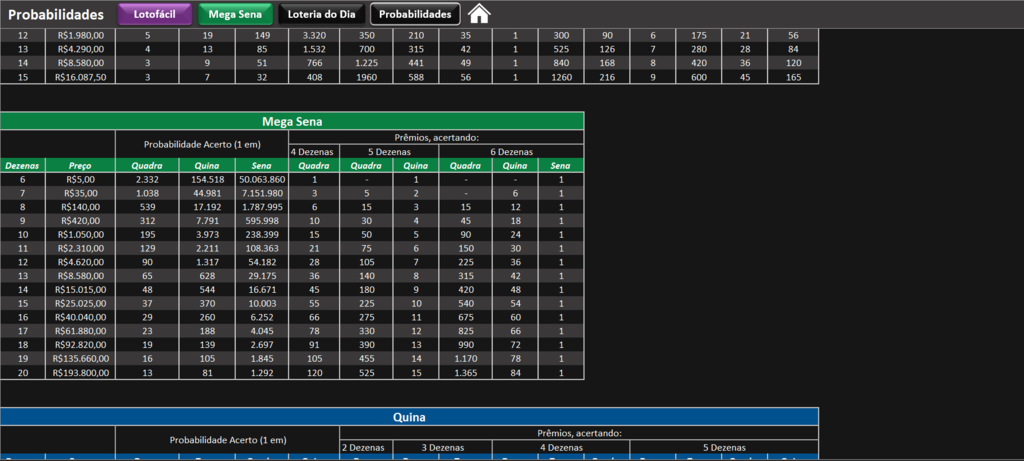Select the value 1.787.995

click(x=262, y=207)
